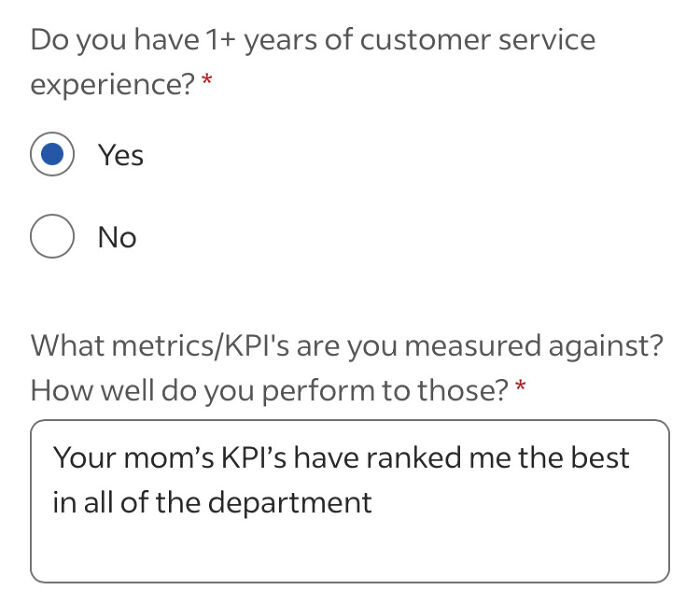The height and width of the screenshot is (604, 700).
Task: Click the word "experience?" in the first question
Action: point(112,86)
